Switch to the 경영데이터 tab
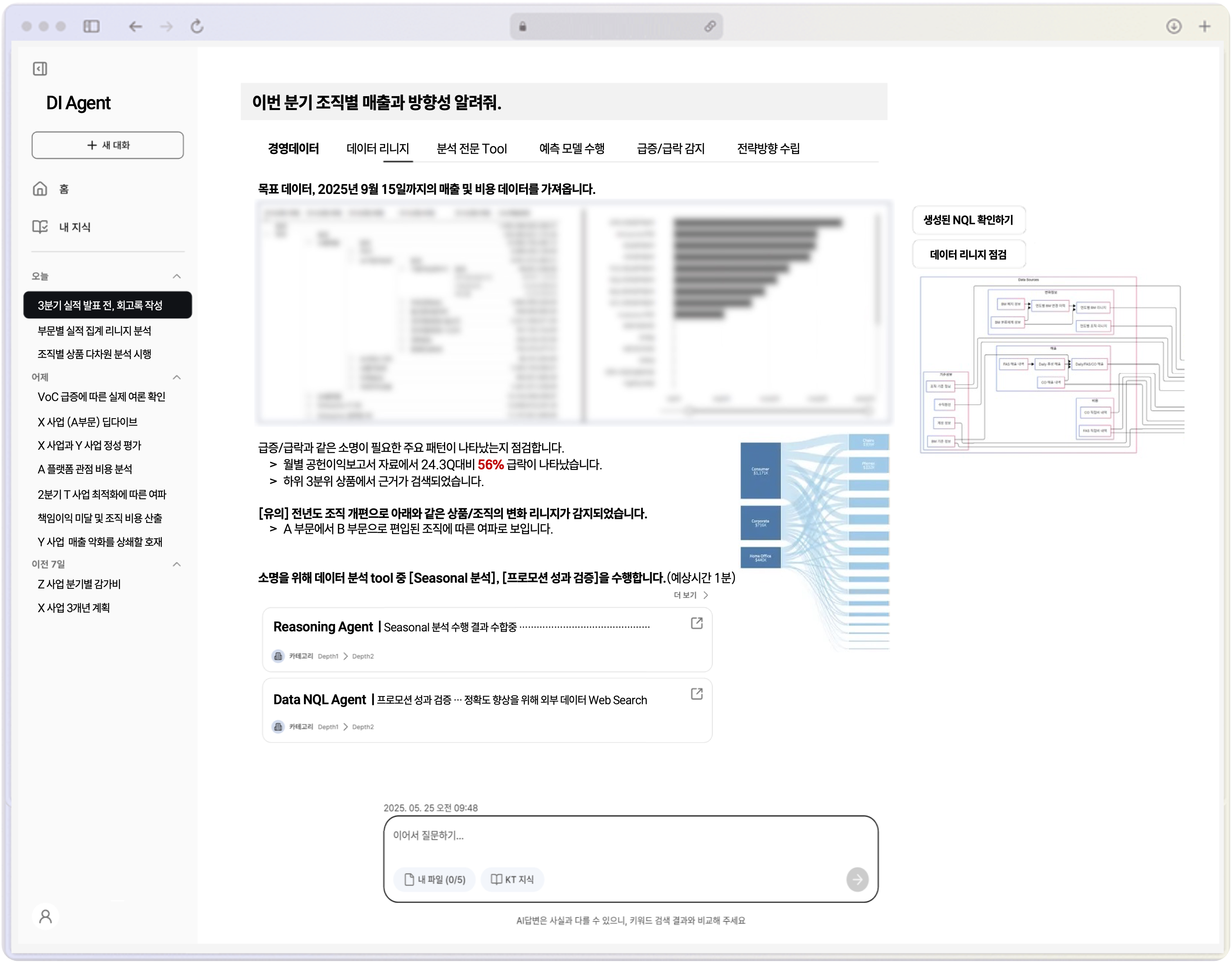This screenshot has width=1232, height=962. [293, 149]
